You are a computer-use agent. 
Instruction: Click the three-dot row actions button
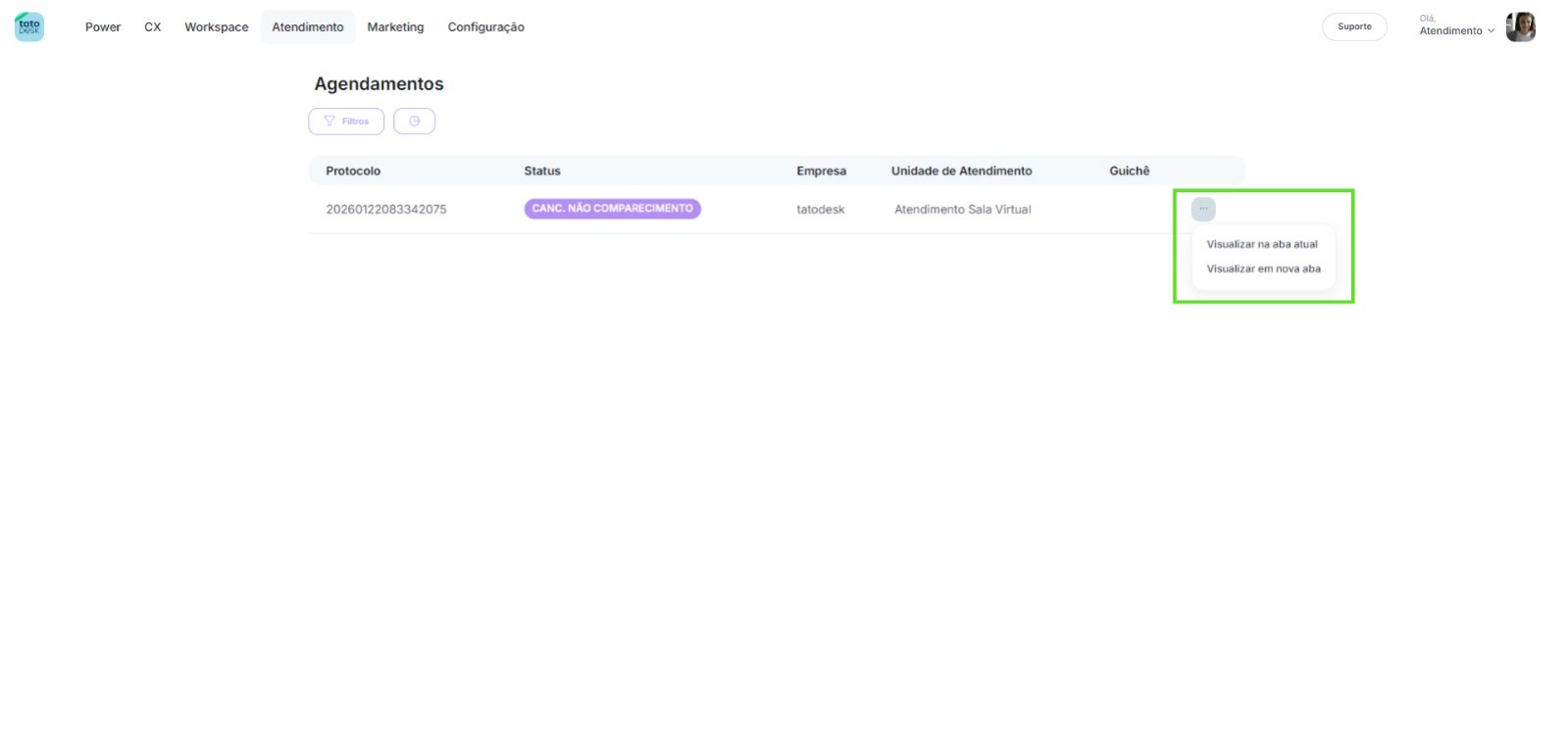(1203, 209)
